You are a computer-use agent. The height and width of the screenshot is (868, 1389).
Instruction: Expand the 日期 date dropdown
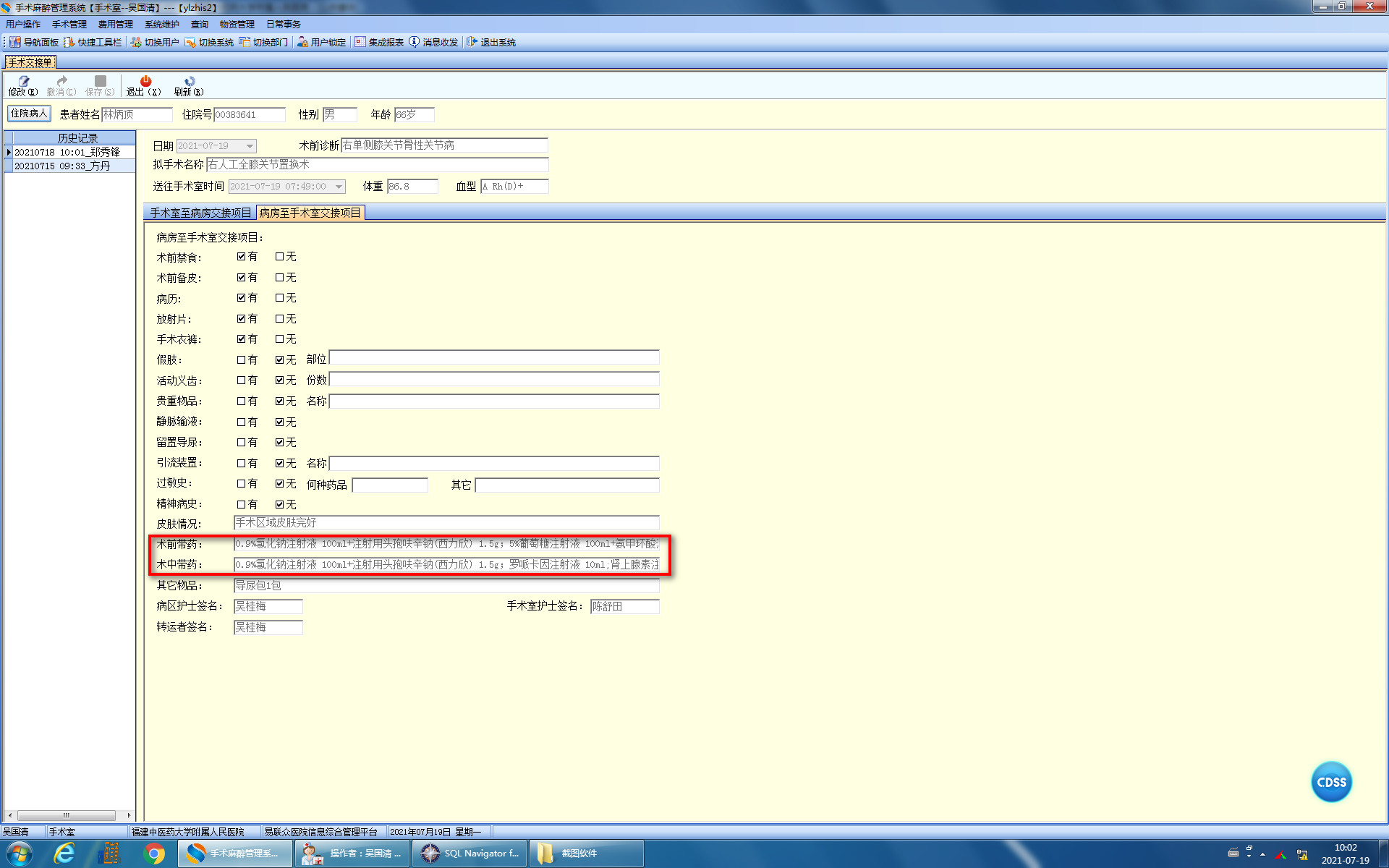pyautogui.click(x=250, y=146)
